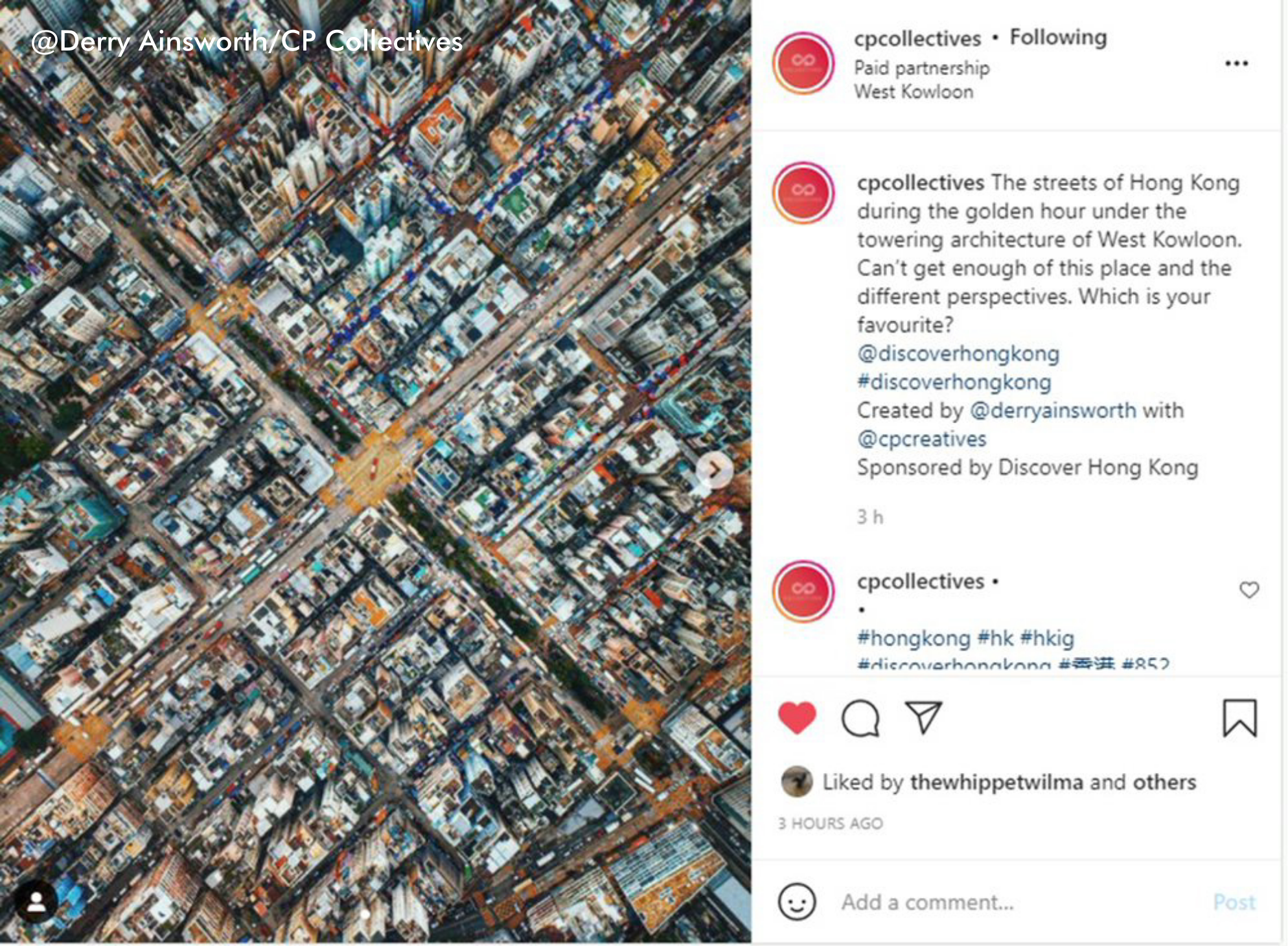
Task: Show tagged people in the photo
Action: point(36,901)
